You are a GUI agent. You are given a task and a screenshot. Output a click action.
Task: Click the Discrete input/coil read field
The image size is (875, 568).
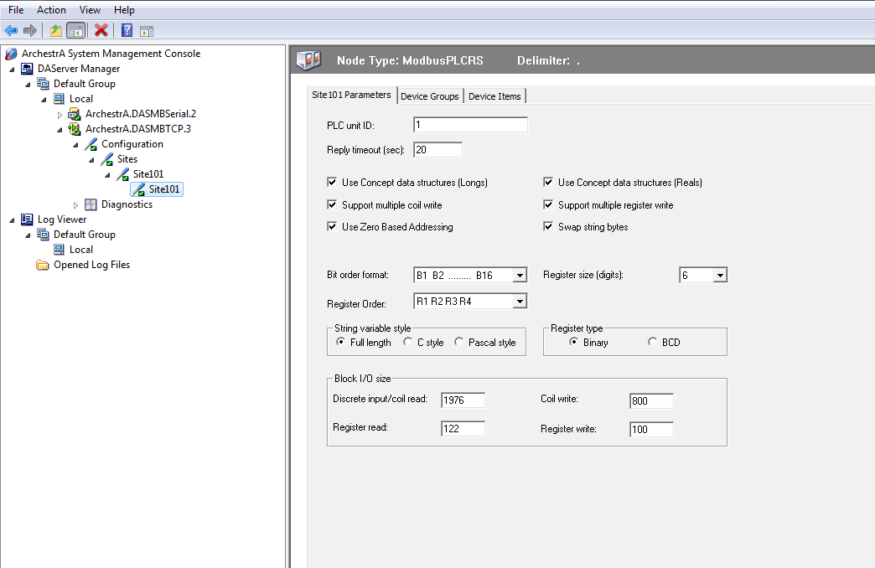click(463, 400)
